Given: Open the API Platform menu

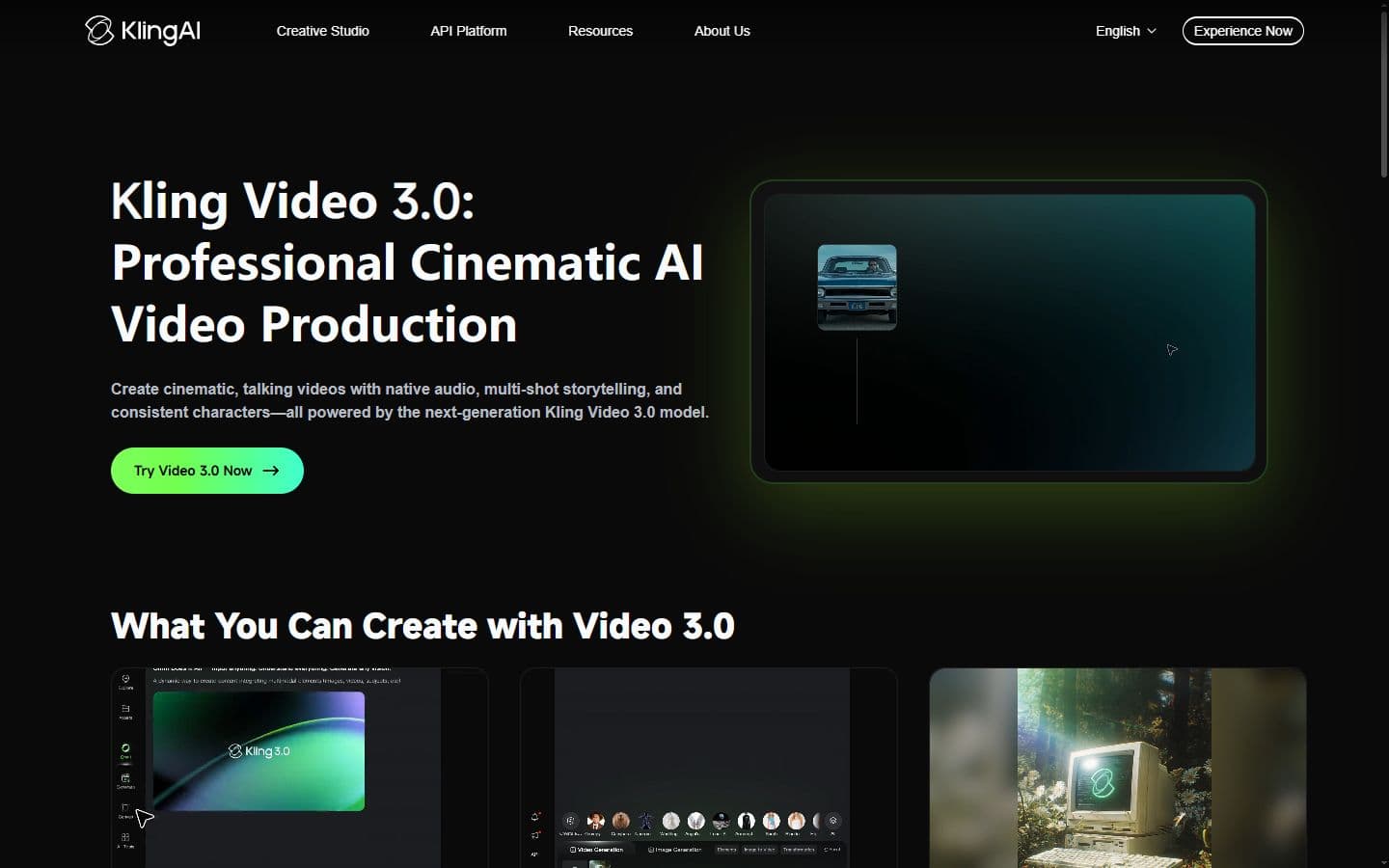Looking at the screenshot, I should (468, 31).
